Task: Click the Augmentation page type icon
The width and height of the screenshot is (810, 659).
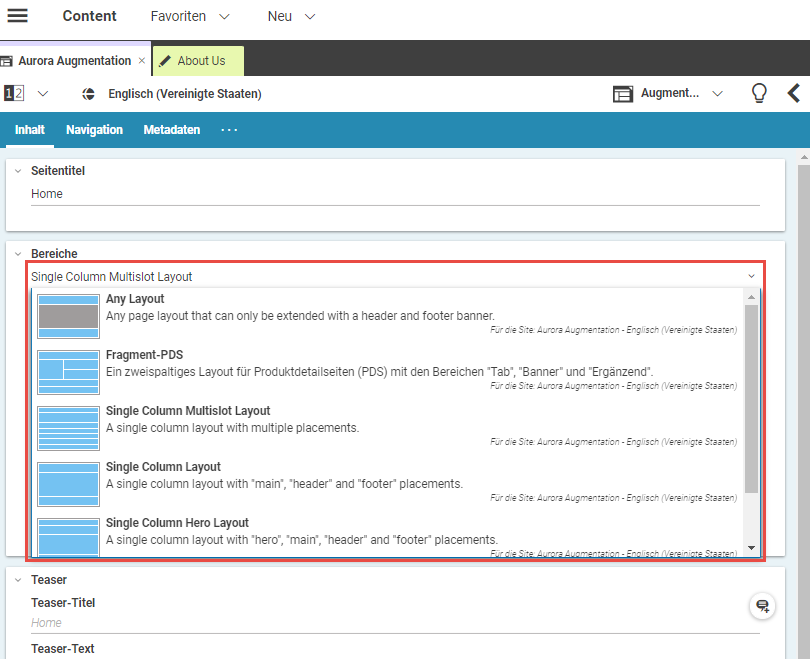Action: click(x=623, y=94)
